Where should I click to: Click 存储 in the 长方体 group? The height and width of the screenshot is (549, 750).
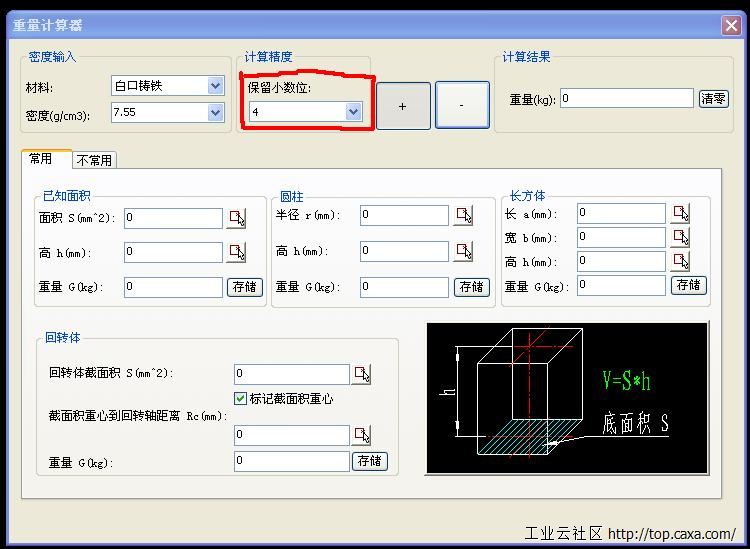pyautogui.click(x=688, y=285)
